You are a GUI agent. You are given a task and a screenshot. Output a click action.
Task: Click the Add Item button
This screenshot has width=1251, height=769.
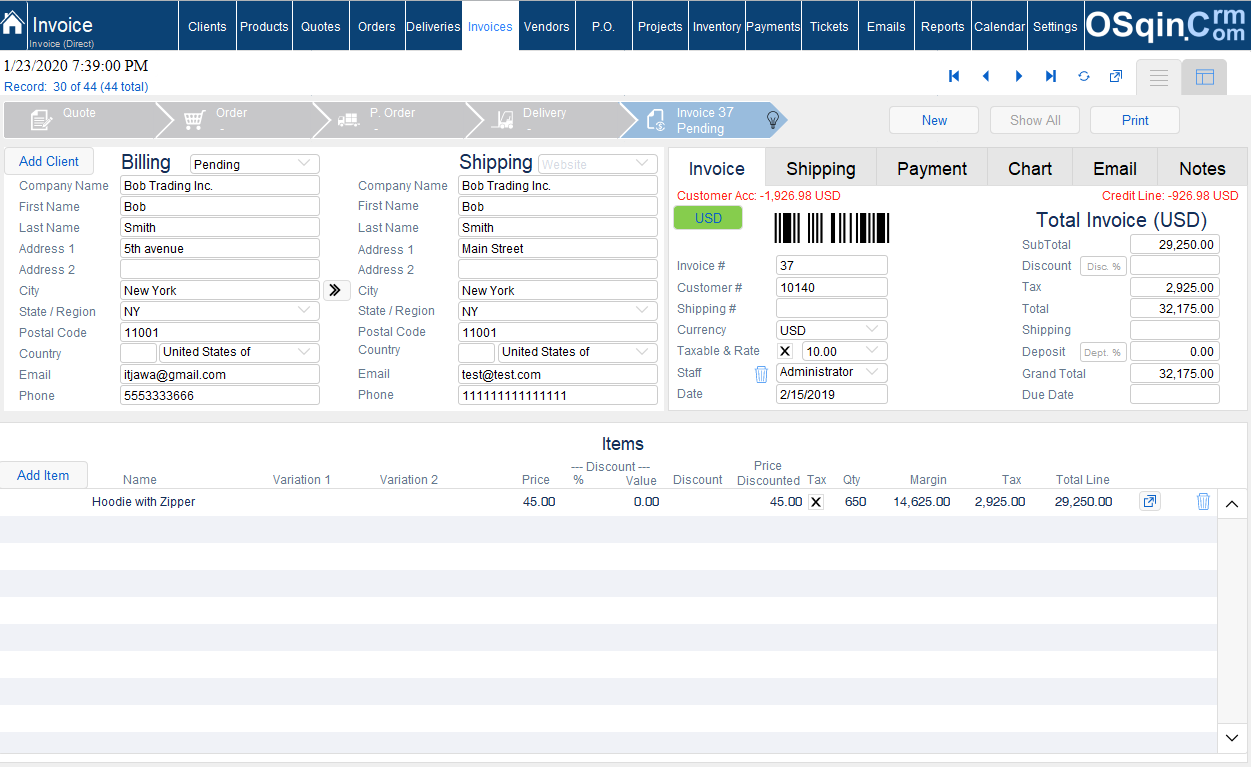43,475
